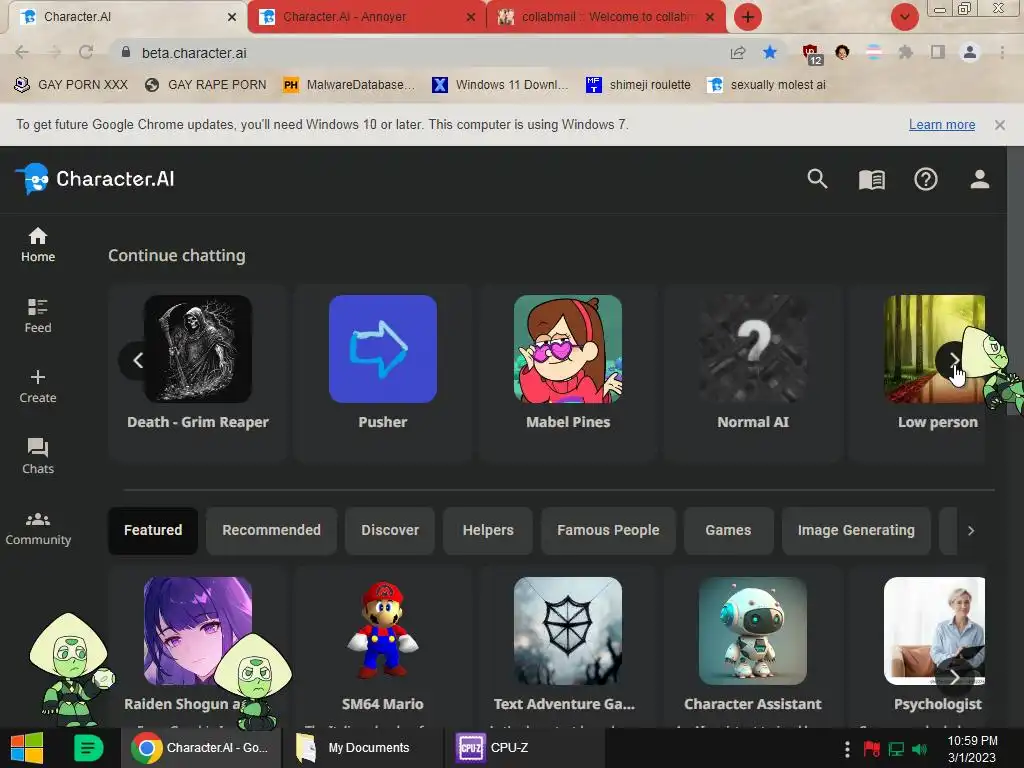
Task: Toggle the Chrome side panel icon
Action: coord(938,52)
